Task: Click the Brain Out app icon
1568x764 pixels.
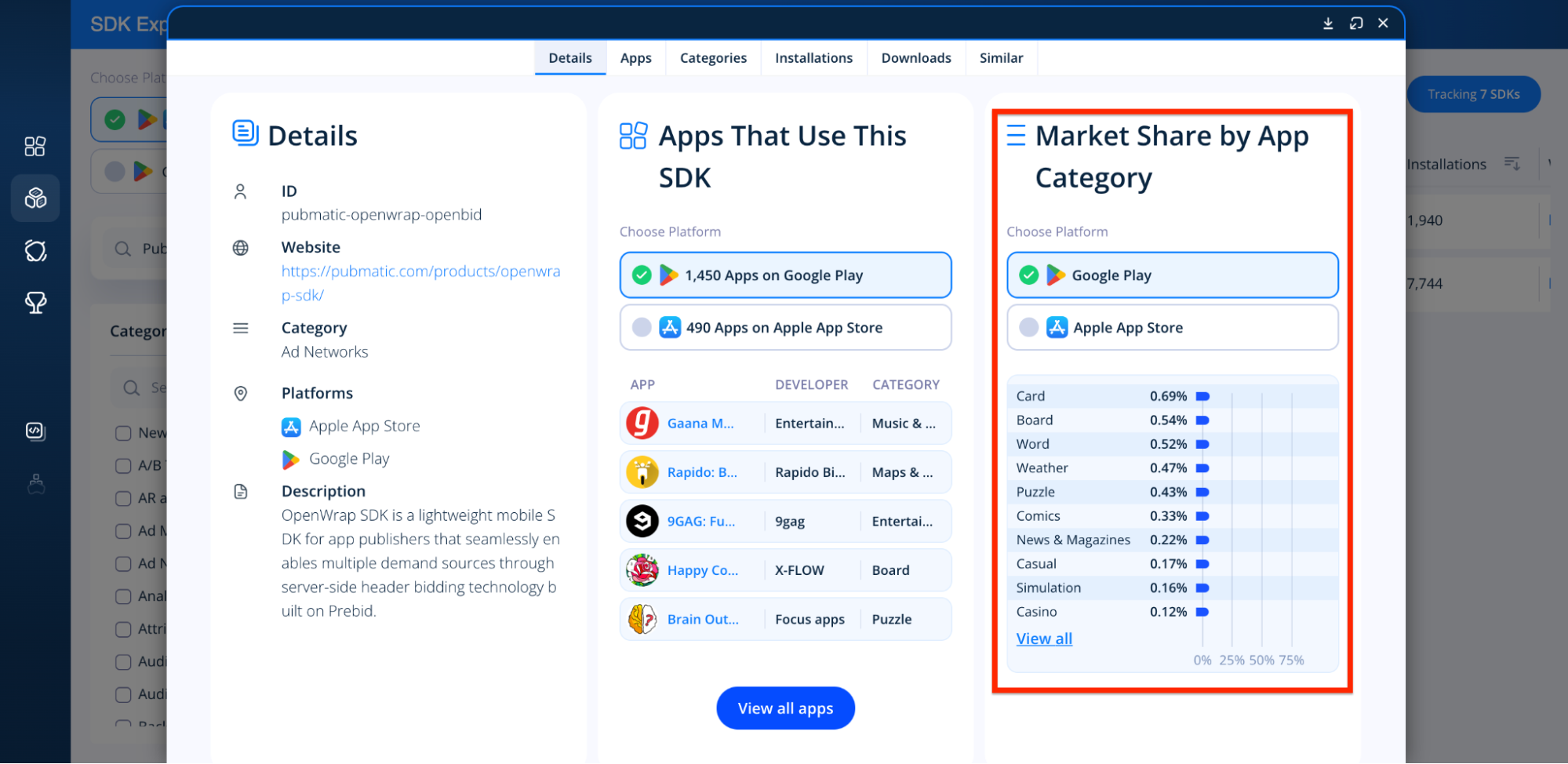Action: point(642,619)
